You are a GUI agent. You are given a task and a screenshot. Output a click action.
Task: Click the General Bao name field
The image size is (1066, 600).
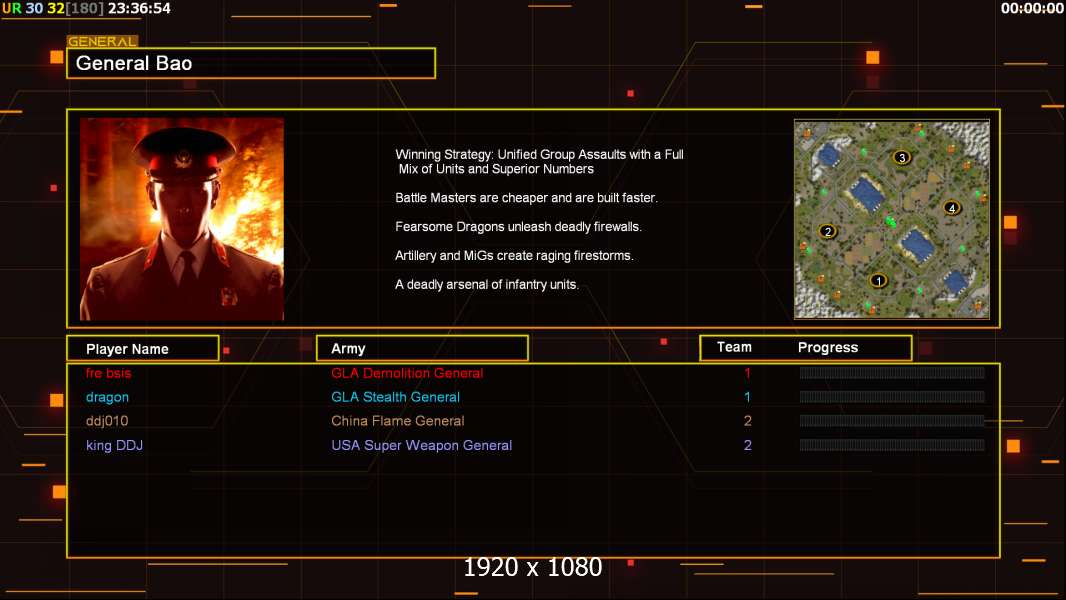coord(251,63)
